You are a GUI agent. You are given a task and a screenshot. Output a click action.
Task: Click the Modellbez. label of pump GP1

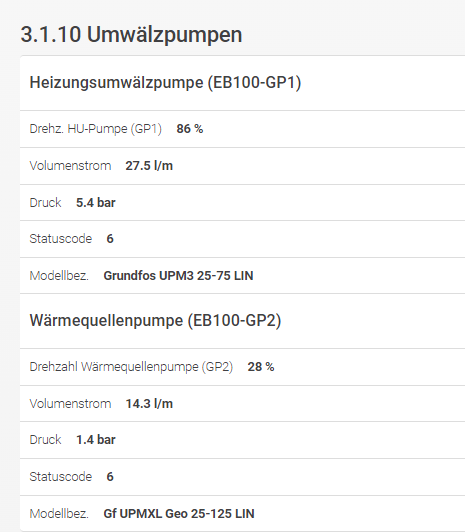pyautogui.click(x=59, y=276)
